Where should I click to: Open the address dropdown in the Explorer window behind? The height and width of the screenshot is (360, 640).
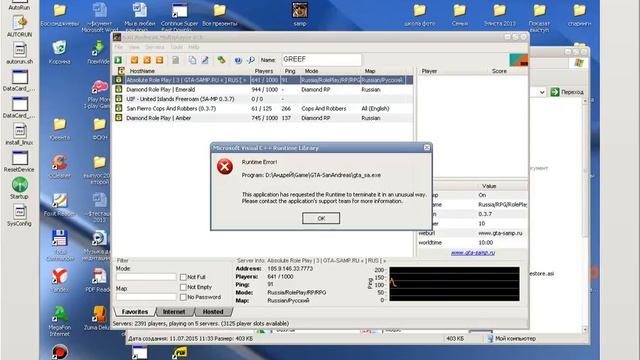pos(542,92)
